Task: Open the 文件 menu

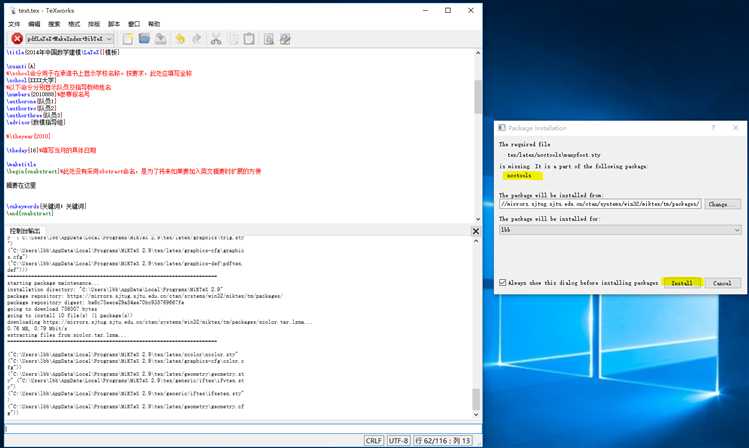Action: (x=14, y=24)
